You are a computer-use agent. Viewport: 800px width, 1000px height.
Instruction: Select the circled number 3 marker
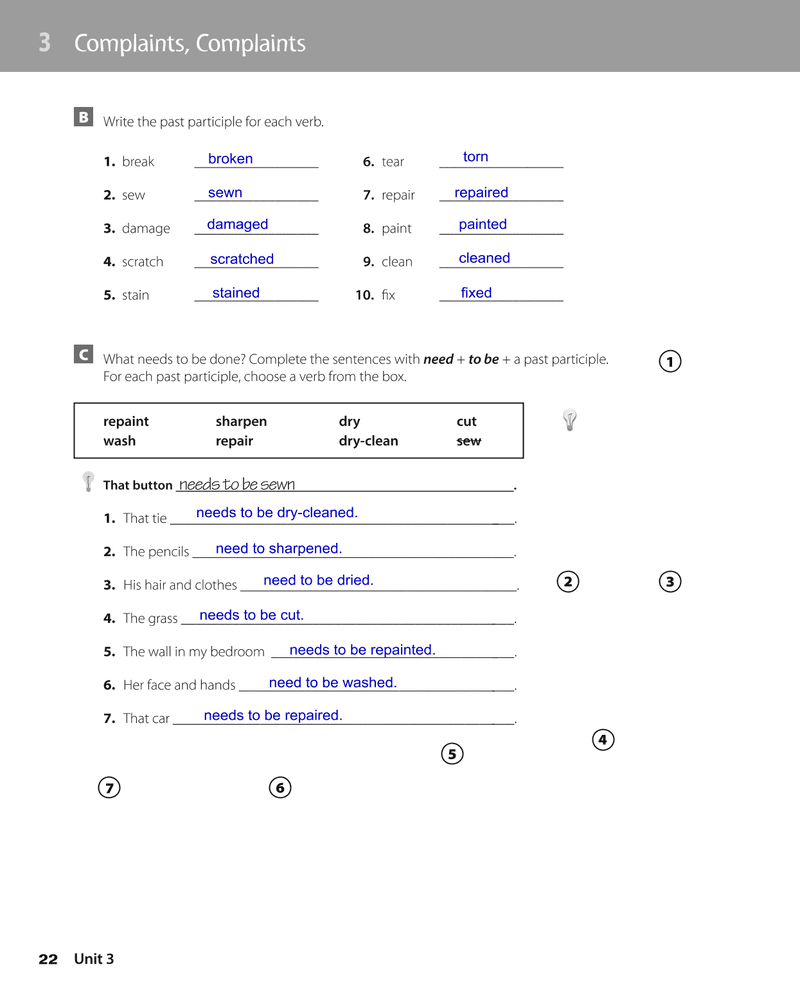point(670,582)
